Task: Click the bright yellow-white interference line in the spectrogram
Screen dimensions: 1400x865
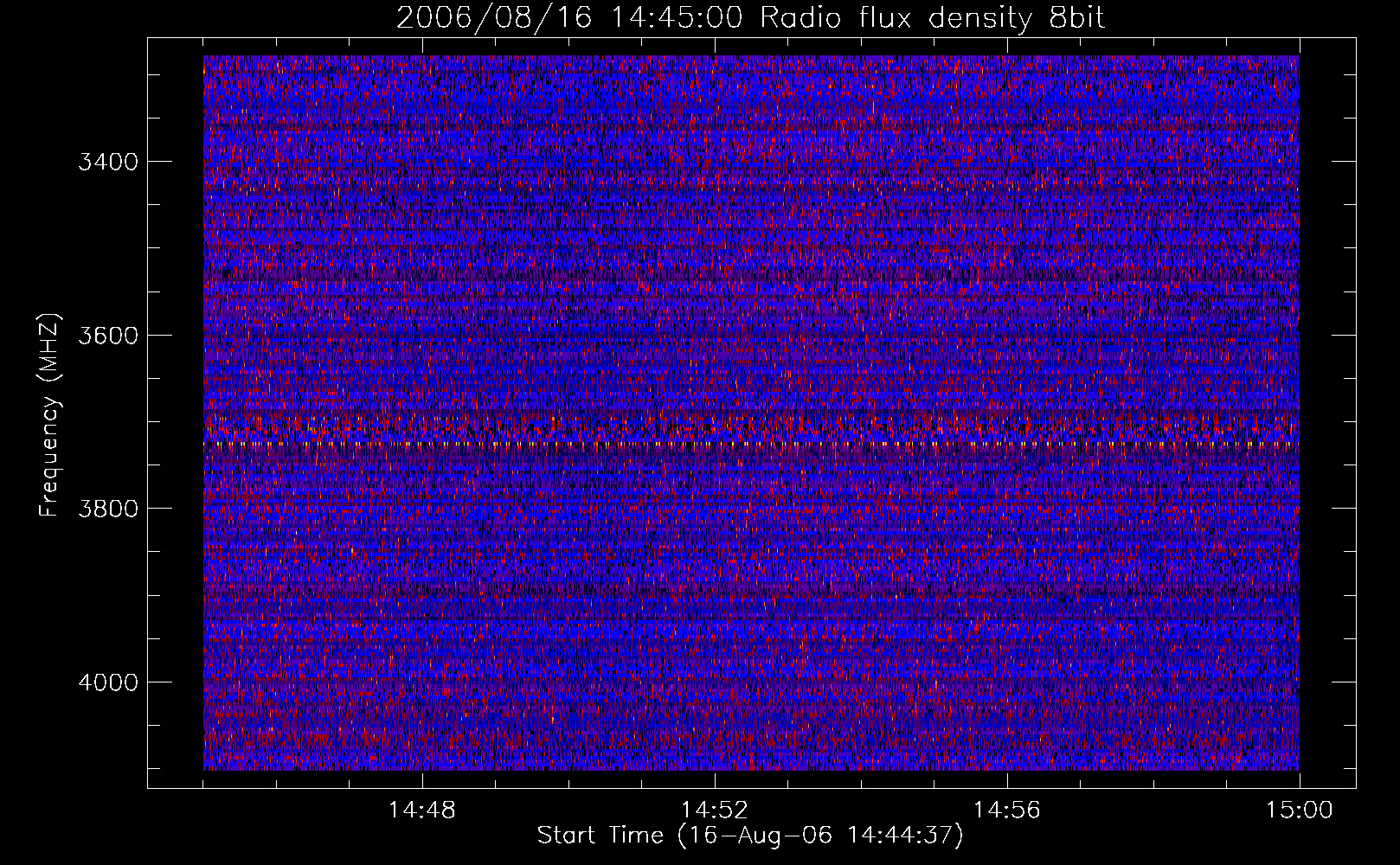Action: tap(751, 444)
